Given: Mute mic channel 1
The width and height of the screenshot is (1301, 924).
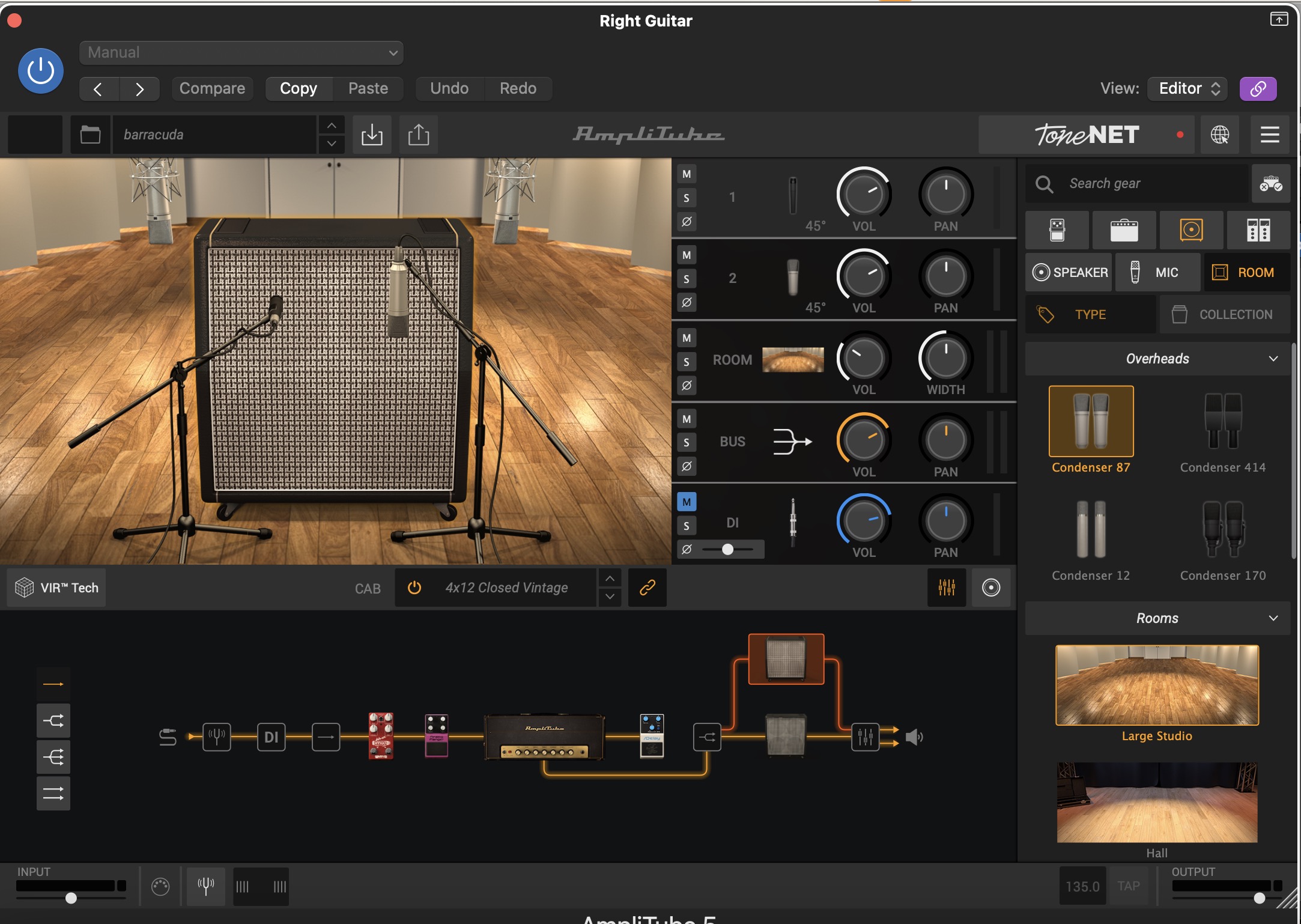Looking at the screenshot, I should tap(687, 174).
